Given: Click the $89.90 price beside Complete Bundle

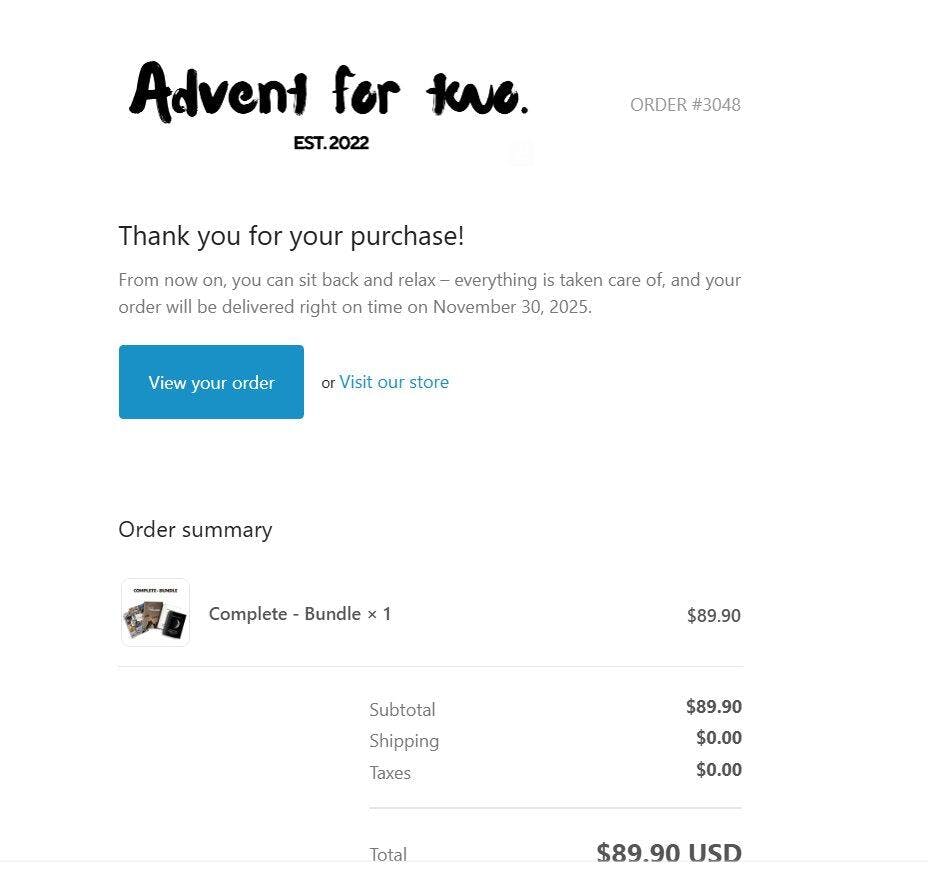Looking at the screenshot, I should (713, 616).
